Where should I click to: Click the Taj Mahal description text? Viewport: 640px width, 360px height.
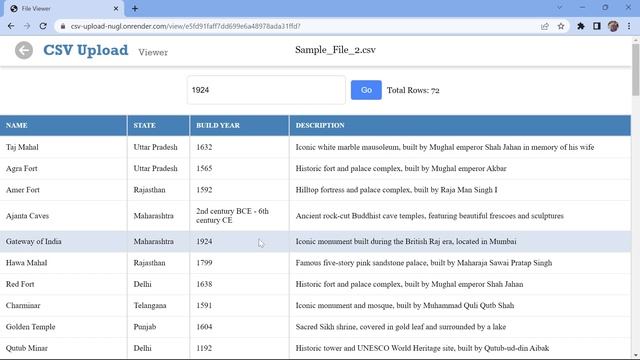coord(445,147)
